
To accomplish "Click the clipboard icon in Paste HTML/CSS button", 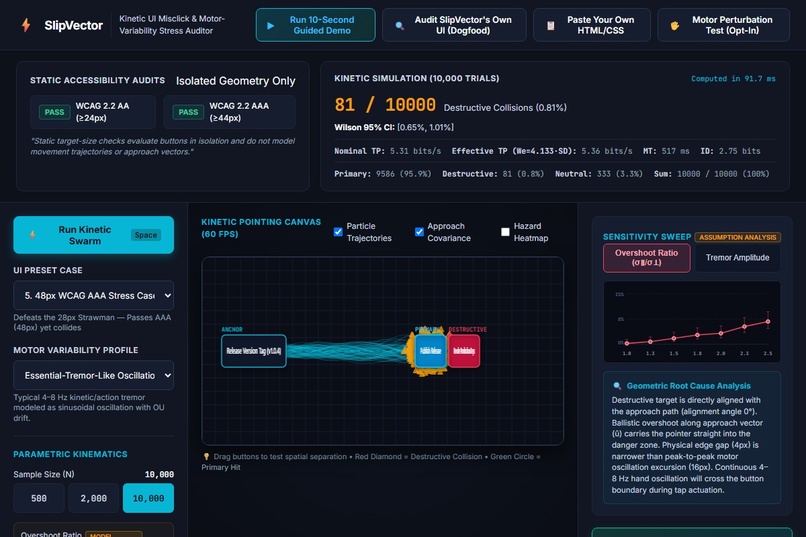I will 551,25.
